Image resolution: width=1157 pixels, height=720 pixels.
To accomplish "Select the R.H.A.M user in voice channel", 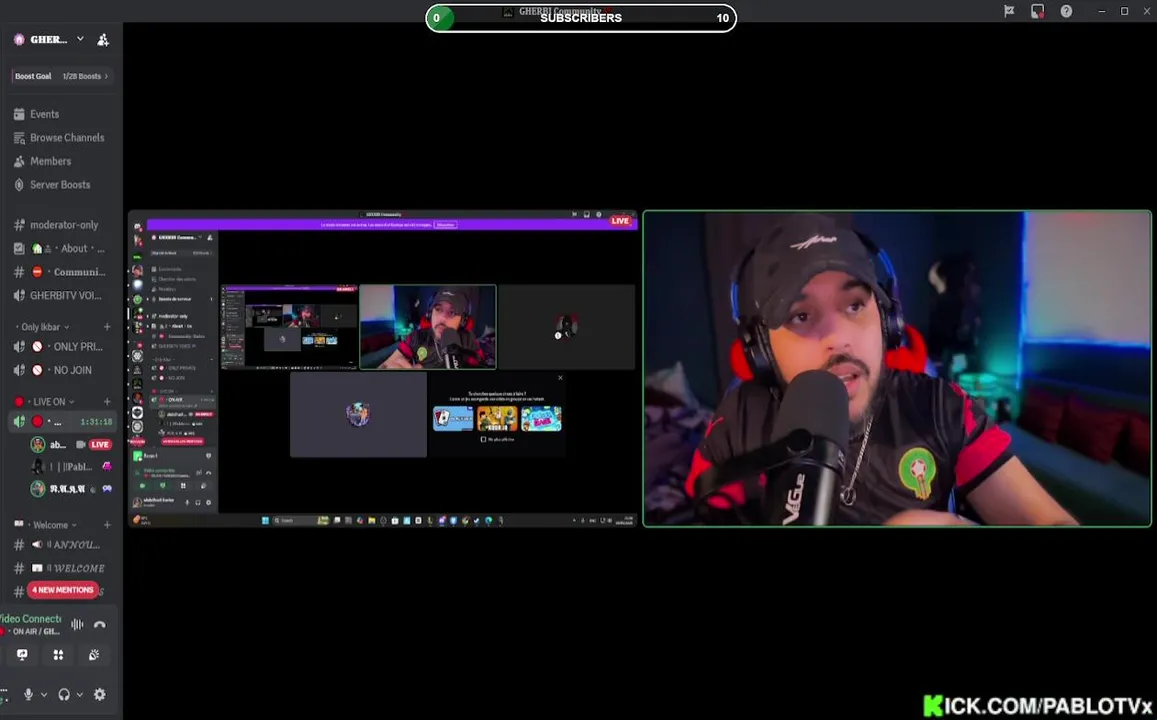I will click(x=70, y=489).
